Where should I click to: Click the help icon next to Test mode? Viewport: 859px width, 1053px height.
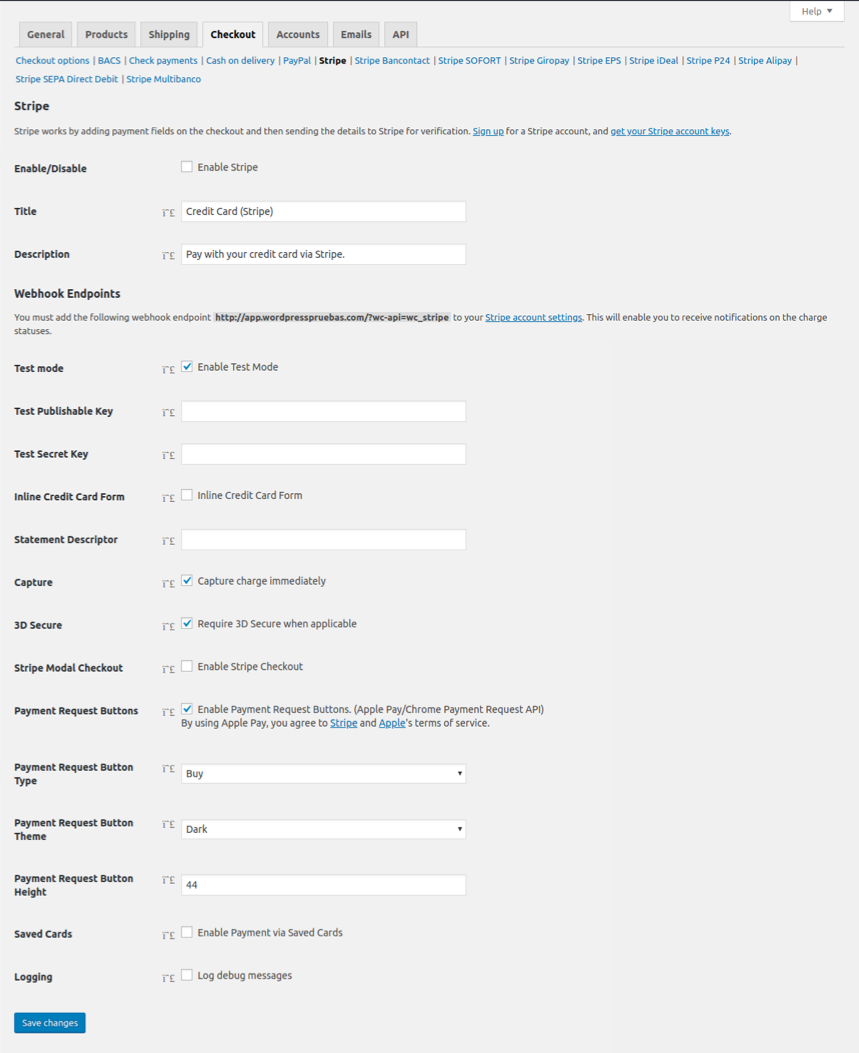point(168,370)
